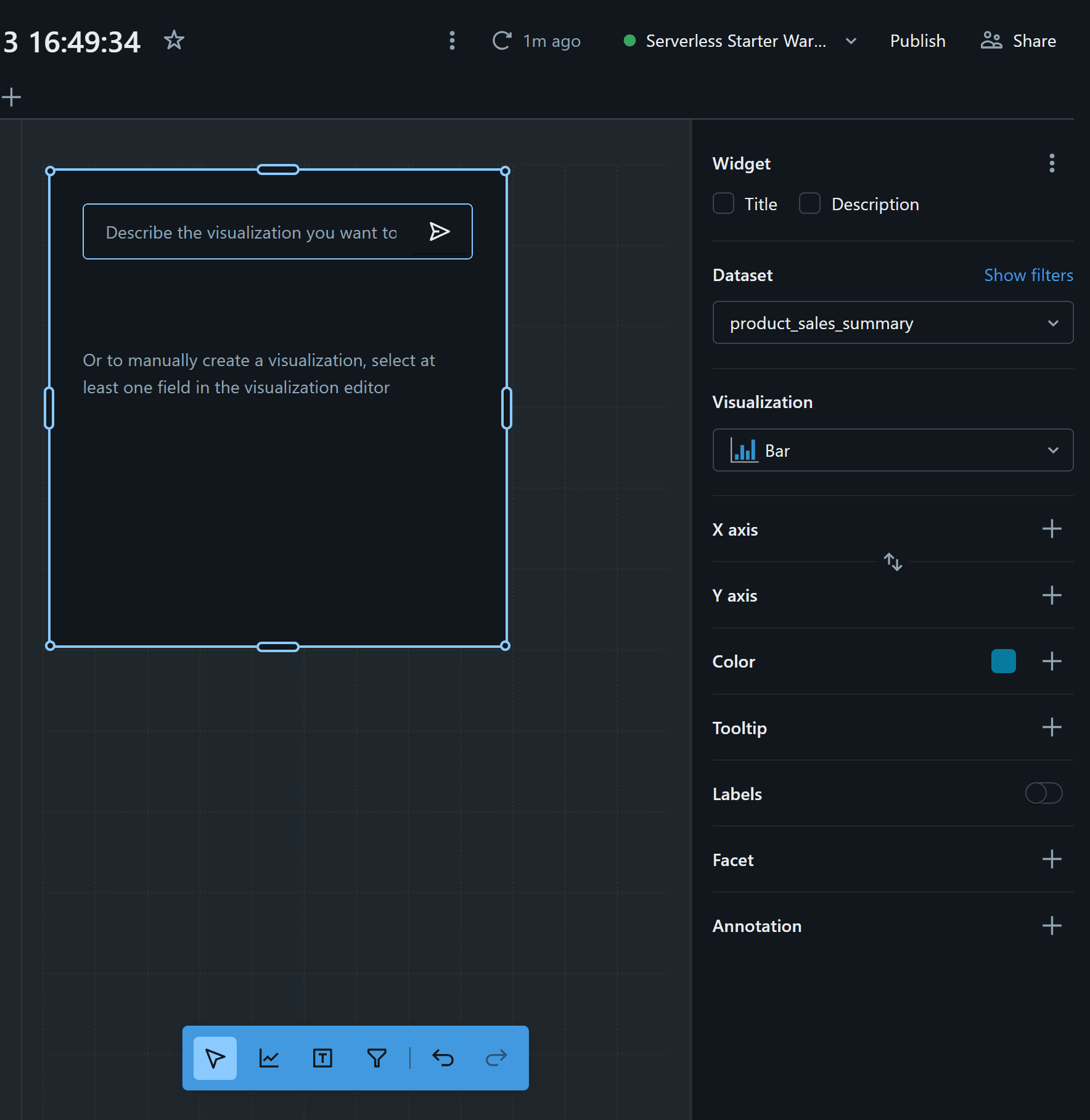Refresh the dashboard data
Screen dimensions: 1090x1120
click(502, 41)
